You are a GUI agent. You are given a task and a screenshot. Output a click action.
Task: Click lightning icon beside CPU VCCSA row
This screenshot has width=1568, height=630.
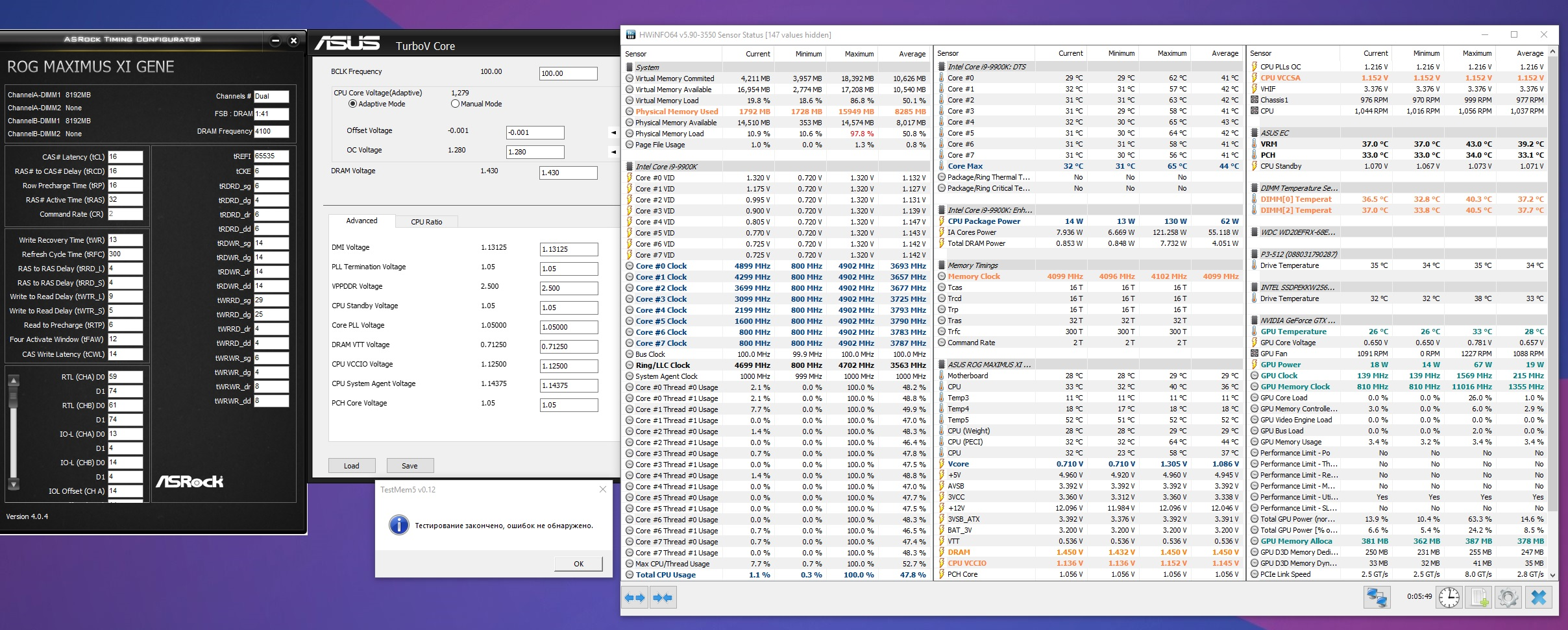(x=1254, y=78)
